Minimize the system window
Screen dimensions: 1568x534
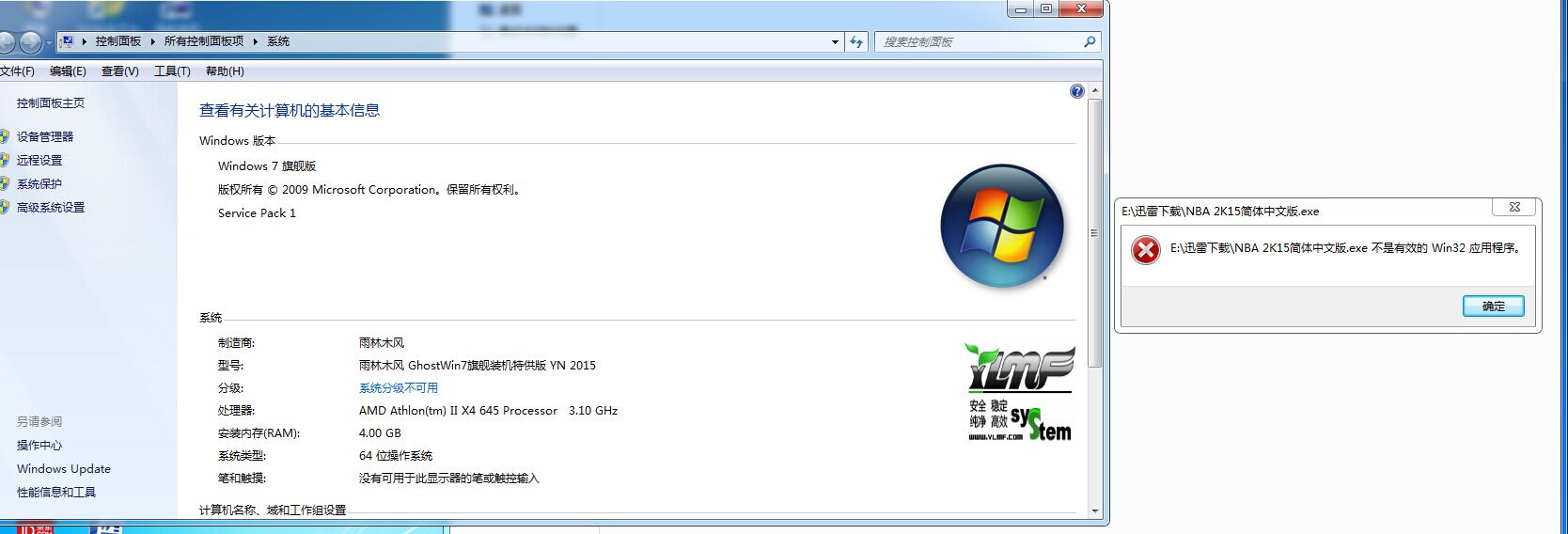(x=1020, y=8)
